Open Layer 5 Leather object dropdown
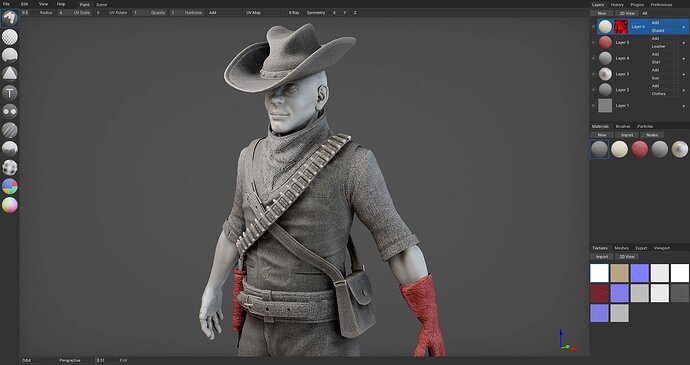Viewport: 690px width, 365px height. 663,46
